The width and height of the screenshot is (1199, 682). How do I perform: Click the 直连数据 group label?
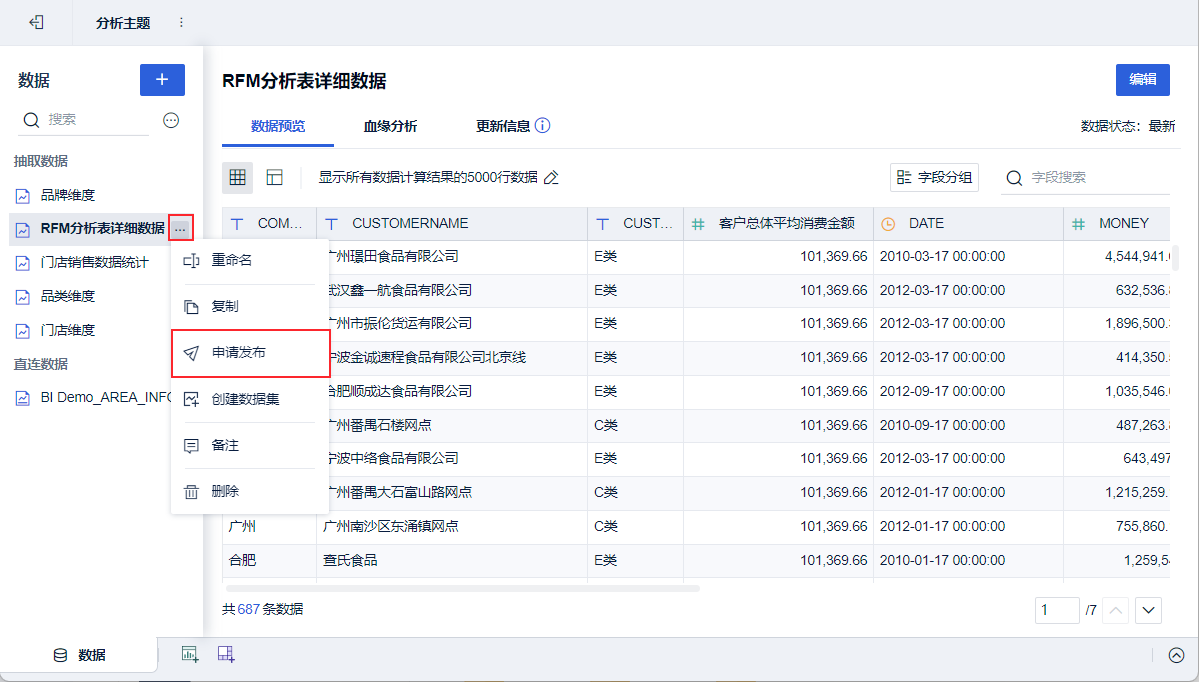click(x=41, y=365)
